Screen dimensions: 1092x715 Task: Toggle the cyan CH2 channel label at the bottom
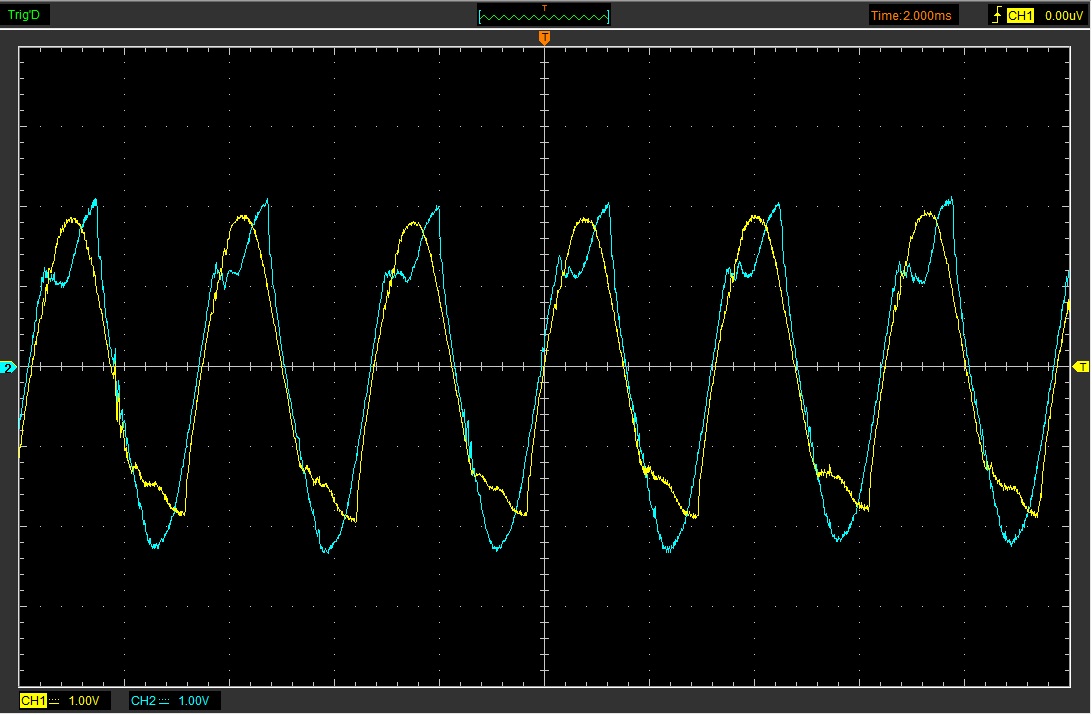pyautogui.click(x=143, y=701)
